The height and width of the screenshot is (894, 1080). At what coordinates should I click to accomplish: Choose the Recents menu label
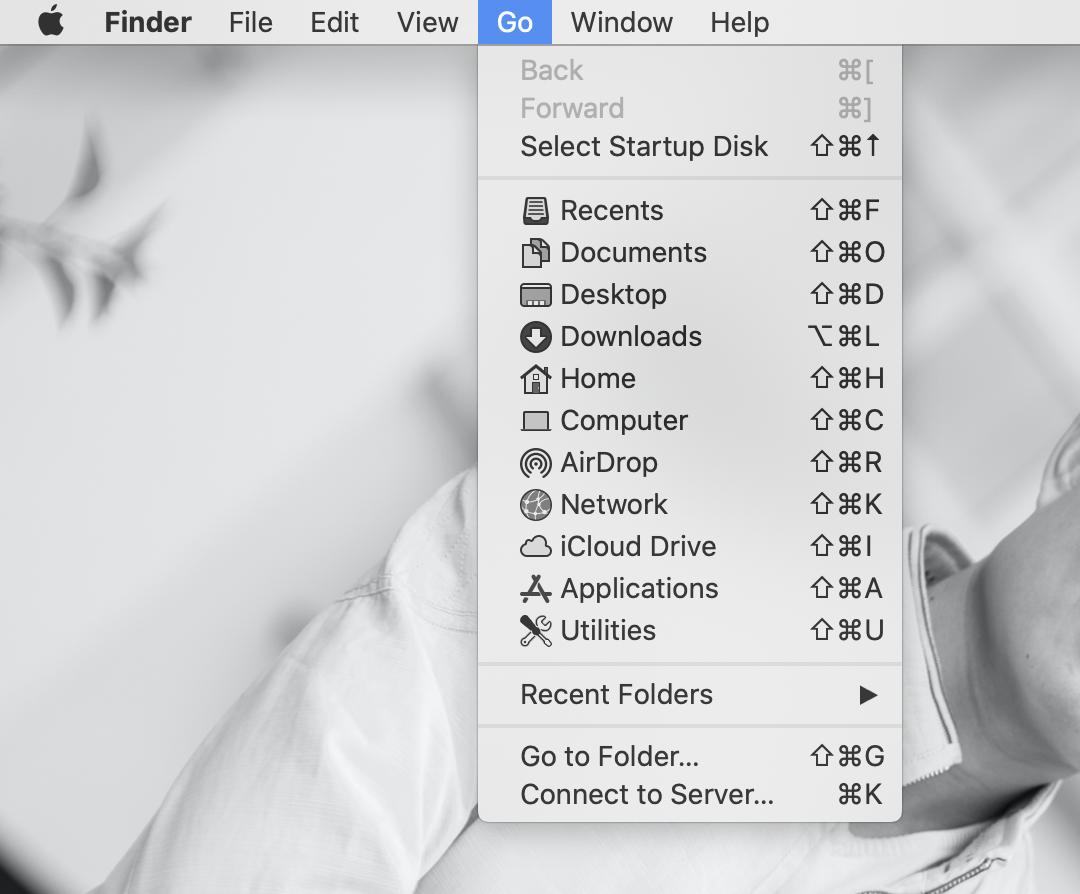pos(612,211)
